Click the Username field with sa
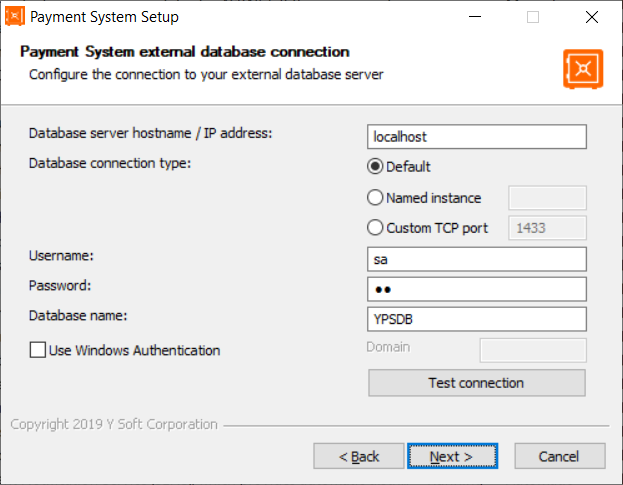The height and width of the screenshot is (485, 623). [476, 259]
